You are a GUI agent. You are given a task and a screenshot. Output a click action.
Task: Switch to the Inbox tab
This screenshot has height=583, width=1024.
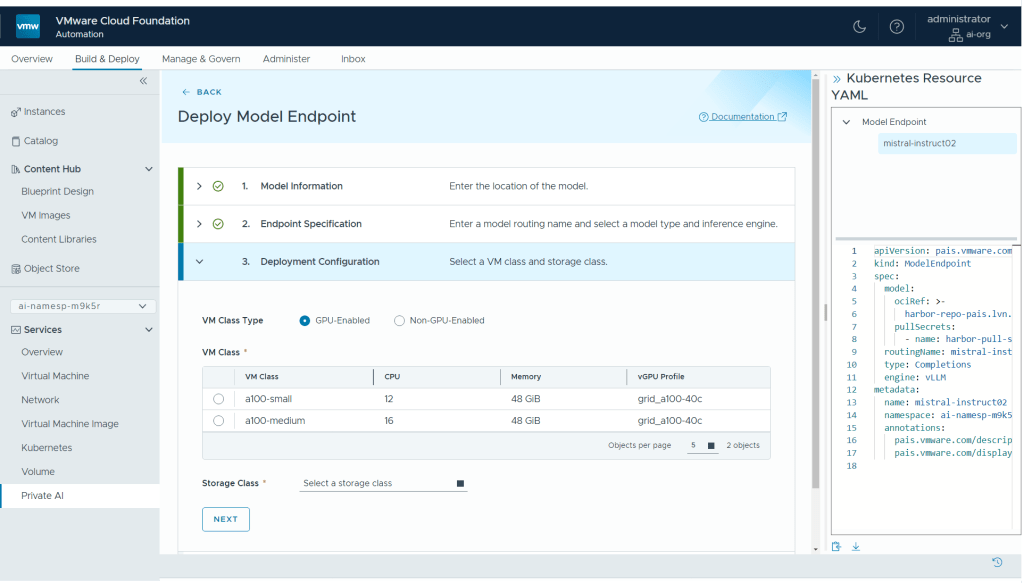pyautogui.click(x=353, y=59)
